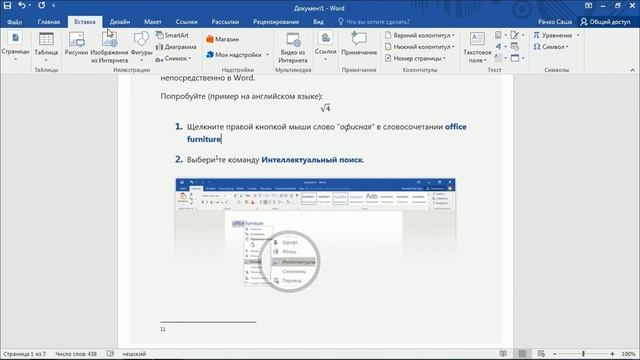
Task: Add a Примечание comment
Action: click(359, 44)
